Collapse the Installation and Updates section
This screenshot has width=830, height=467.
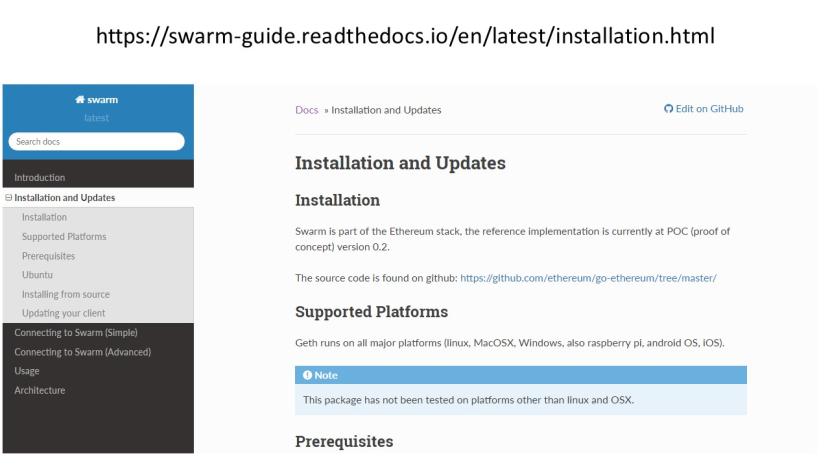(9, 198)
